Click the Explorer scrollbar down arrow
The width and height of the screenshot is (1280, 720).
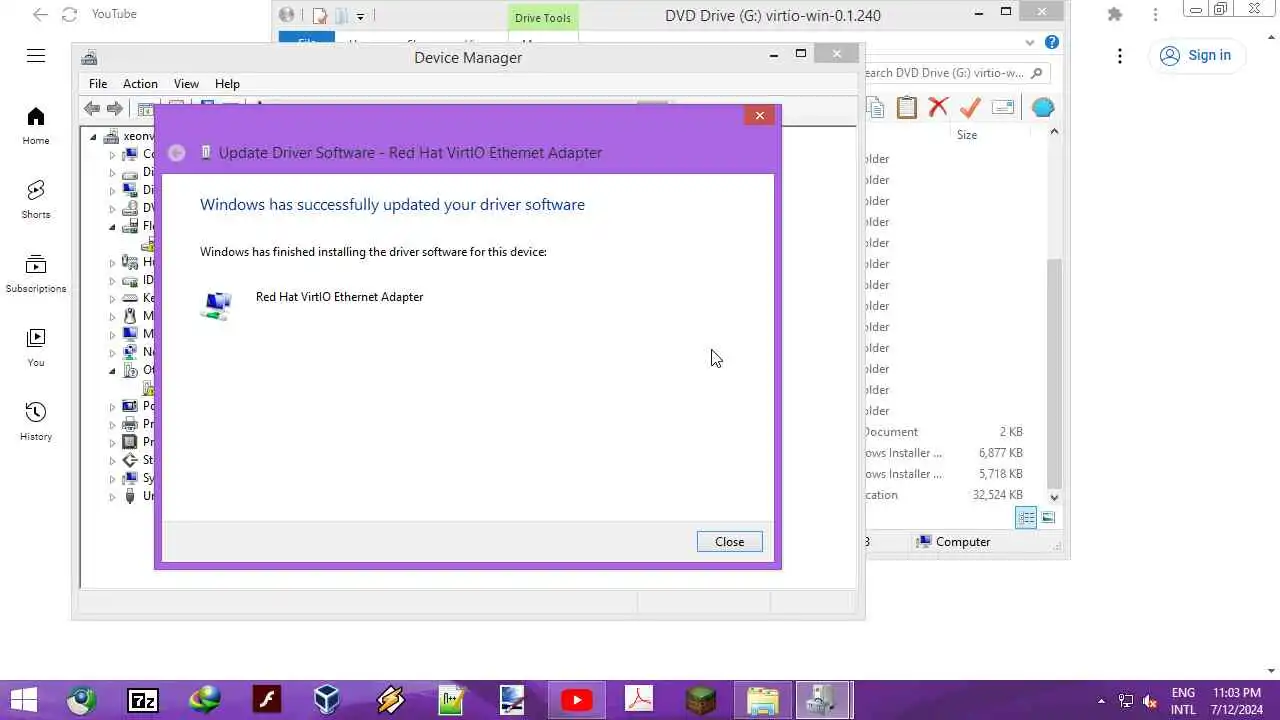(1054, 496)
